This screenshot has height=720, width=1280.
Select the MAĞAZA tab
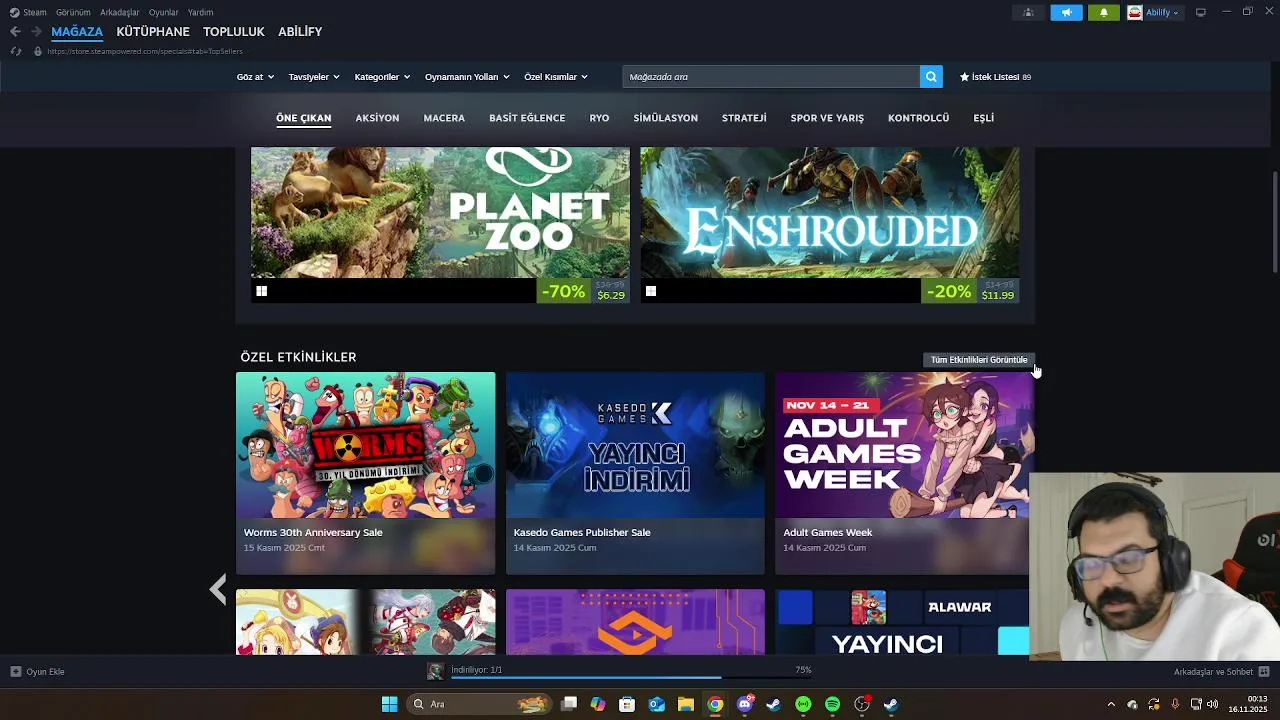coord(77,32)
